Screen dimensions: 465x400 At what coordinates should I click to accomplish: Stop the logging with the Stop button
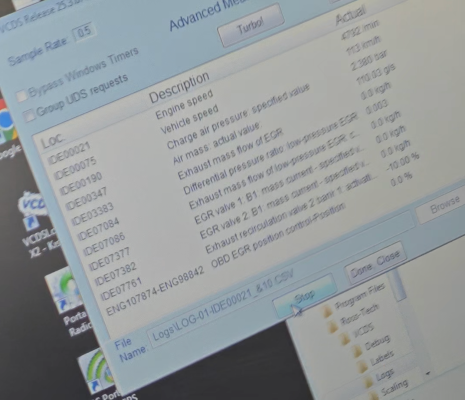[x=304, y=296]
